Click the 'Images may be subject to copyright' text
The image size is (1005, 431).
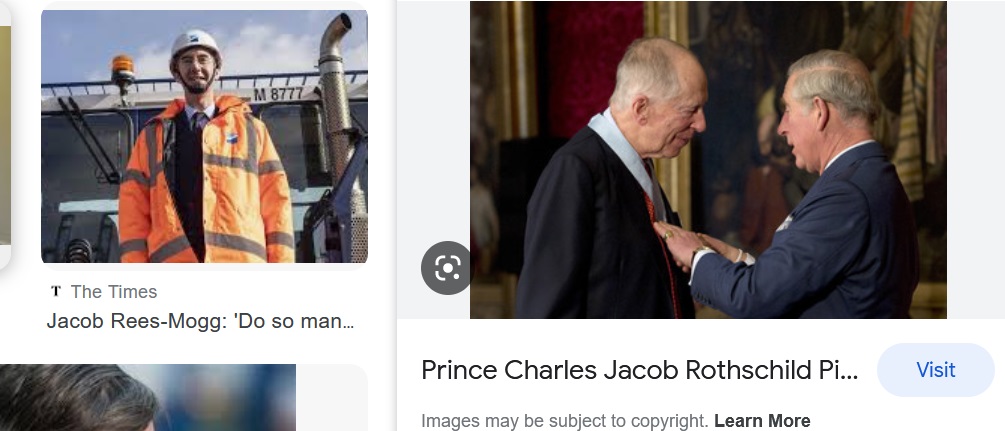[565, 421]
